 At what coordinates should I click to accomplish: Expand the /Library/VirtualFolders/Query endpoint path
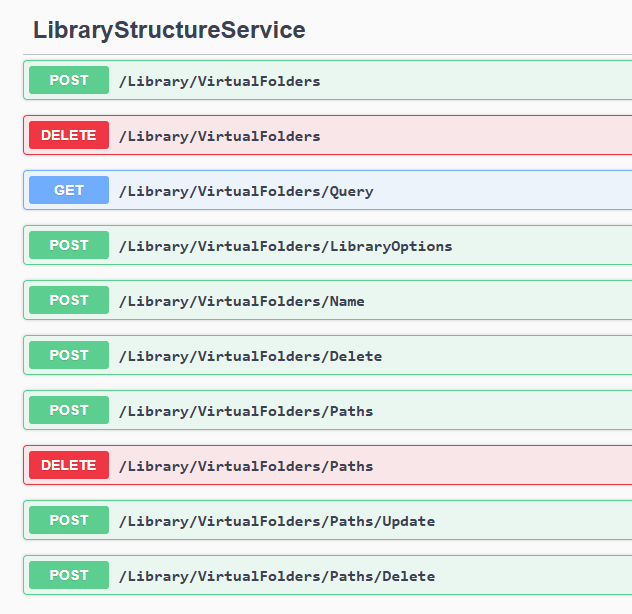coord(246,191)
